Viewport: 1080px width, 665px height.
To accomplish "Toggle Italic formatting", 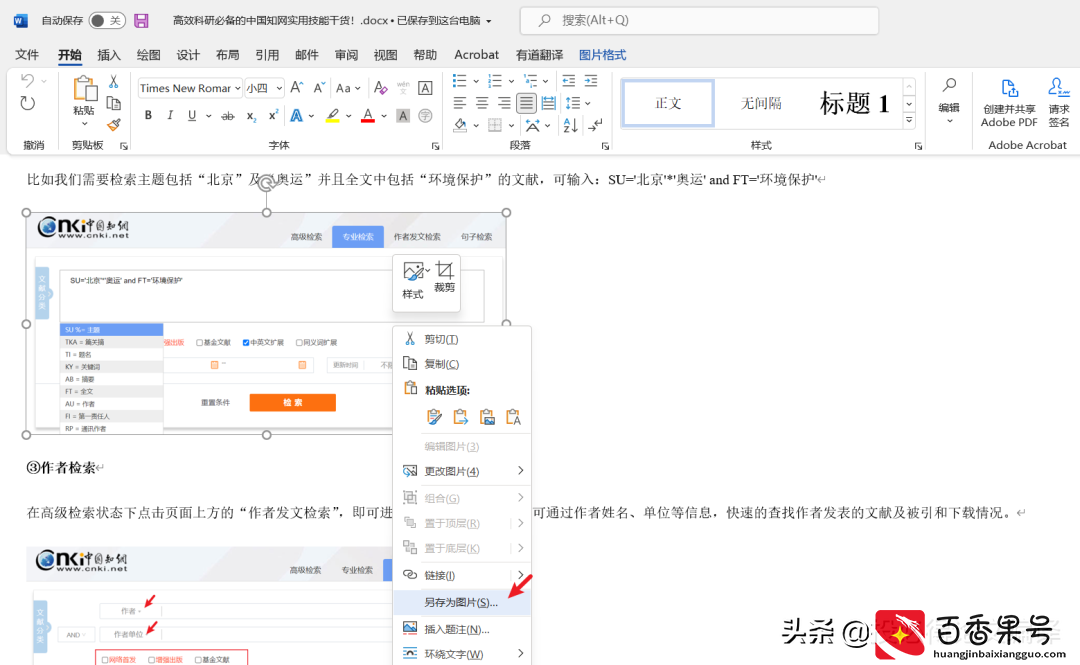I will click(169, 116).
